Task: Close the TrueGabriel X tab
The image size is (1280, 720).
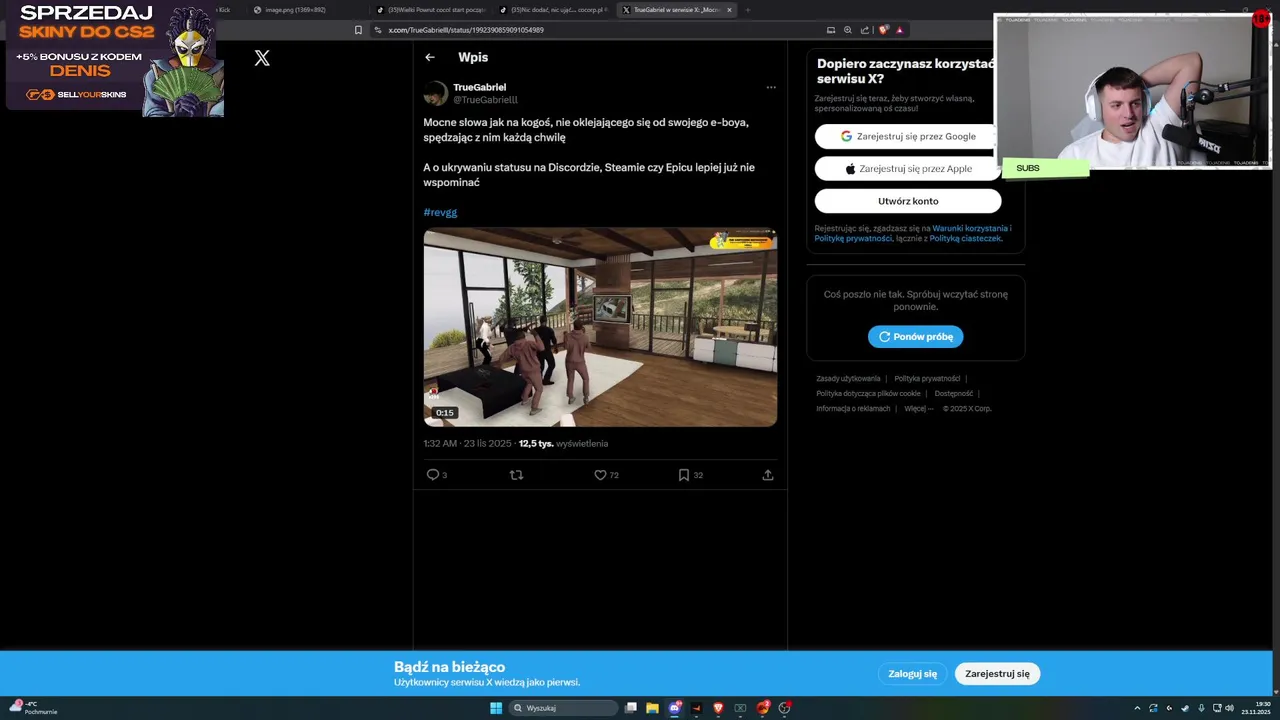Action: [x=729, y=10]
